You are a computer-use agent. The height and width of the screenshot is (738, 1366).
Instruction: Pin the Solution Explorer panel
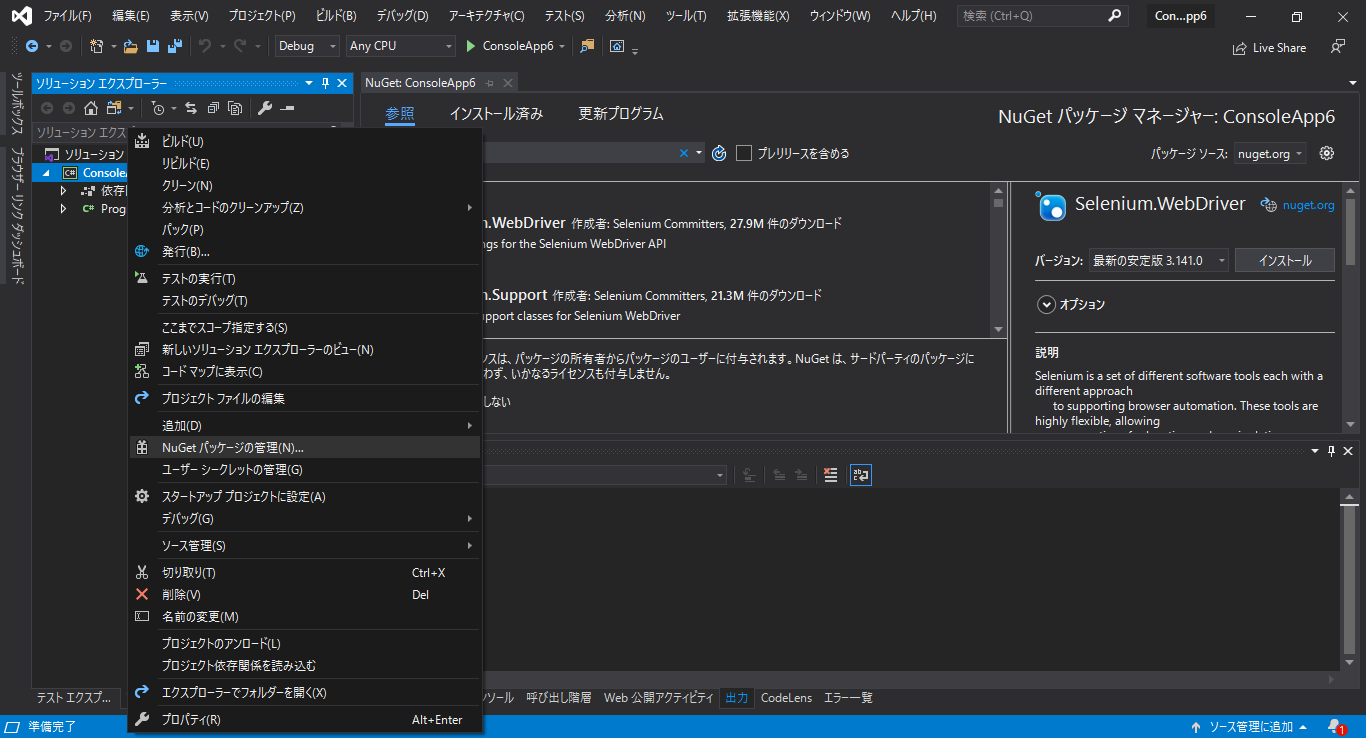pos(325,83)
